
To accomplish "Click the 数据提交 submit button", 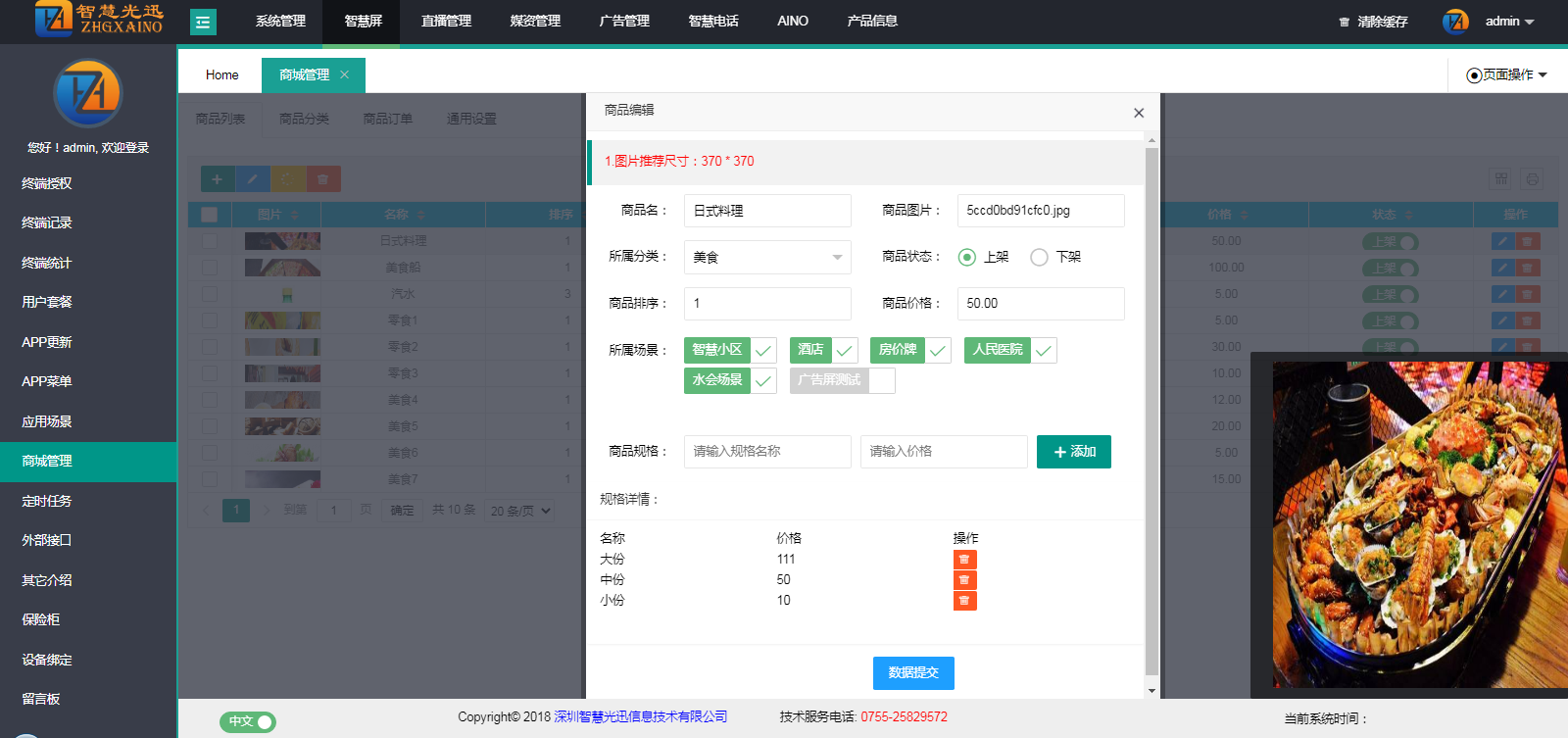I will 913,672.
